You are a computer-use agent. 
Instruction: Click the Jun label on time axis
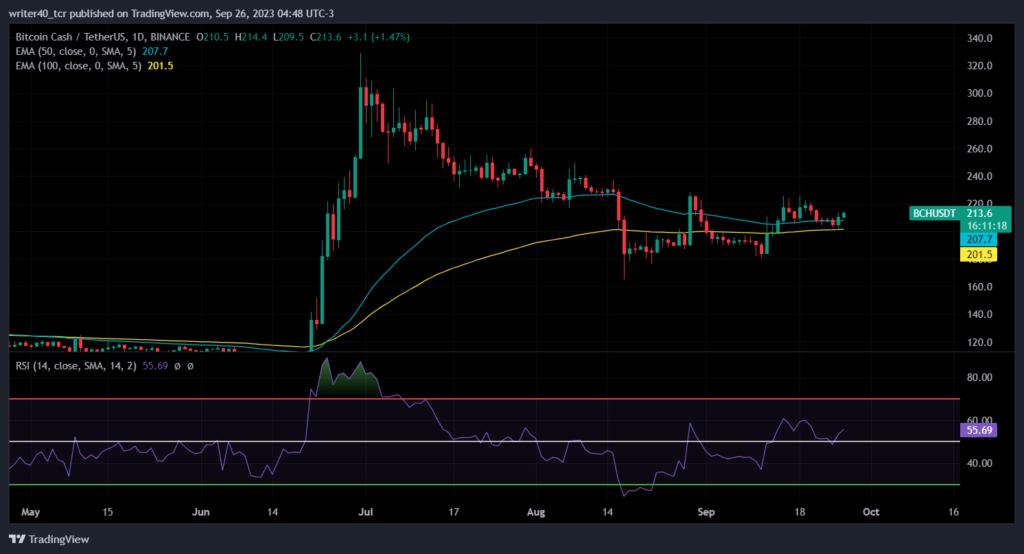(x=200, y=512)
